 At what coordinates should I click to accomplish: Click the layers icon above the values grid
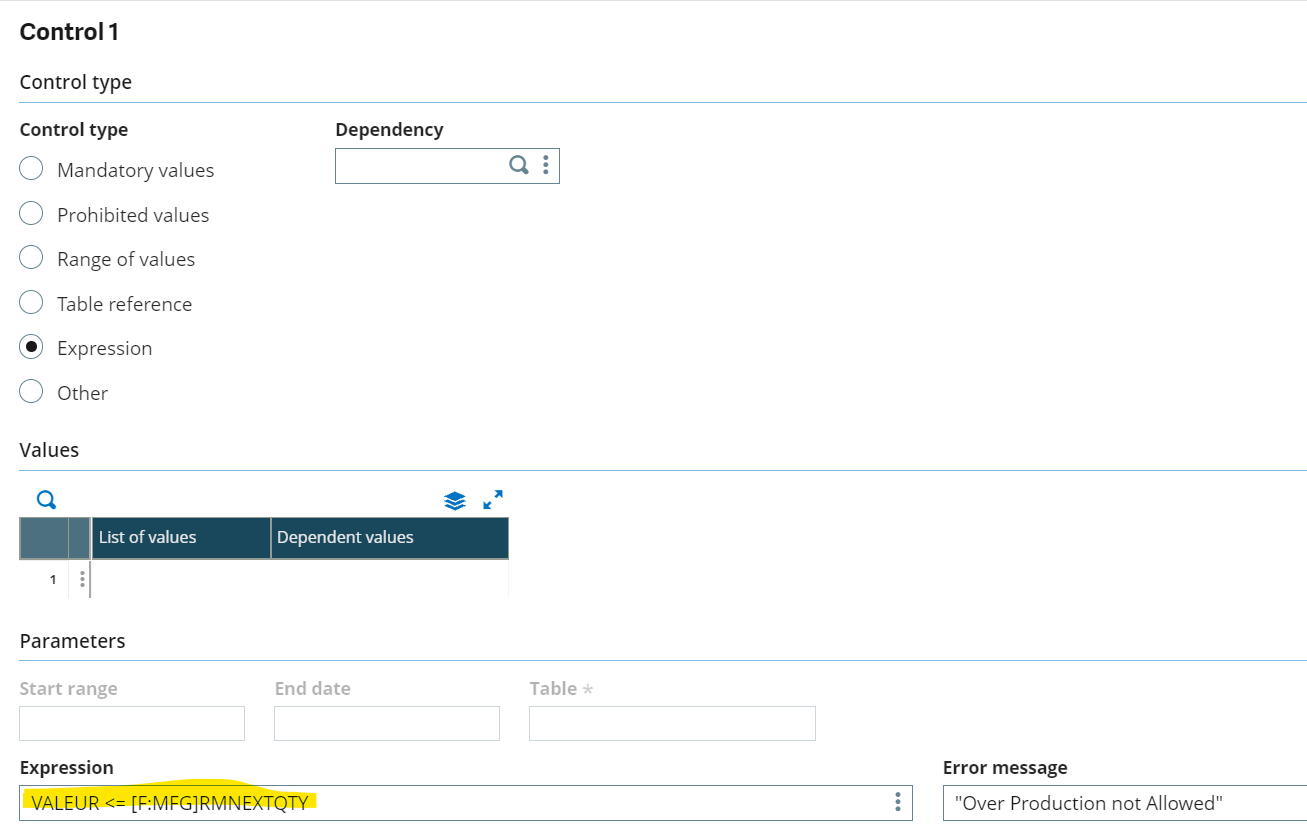pos(455,500)
